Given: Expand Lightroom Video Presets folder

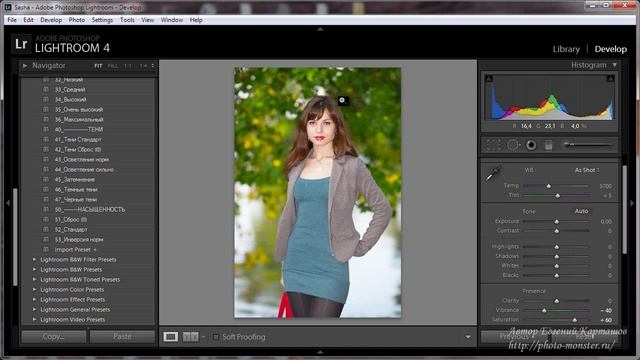Looking at the screenshot, I should point(34,320).
